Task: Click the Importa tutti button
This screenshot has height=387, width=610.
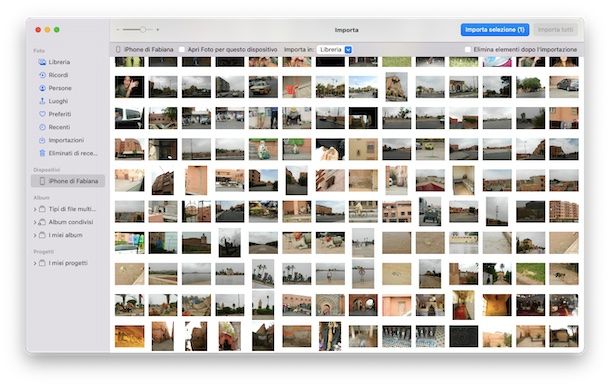Action: tap(556, 30)
